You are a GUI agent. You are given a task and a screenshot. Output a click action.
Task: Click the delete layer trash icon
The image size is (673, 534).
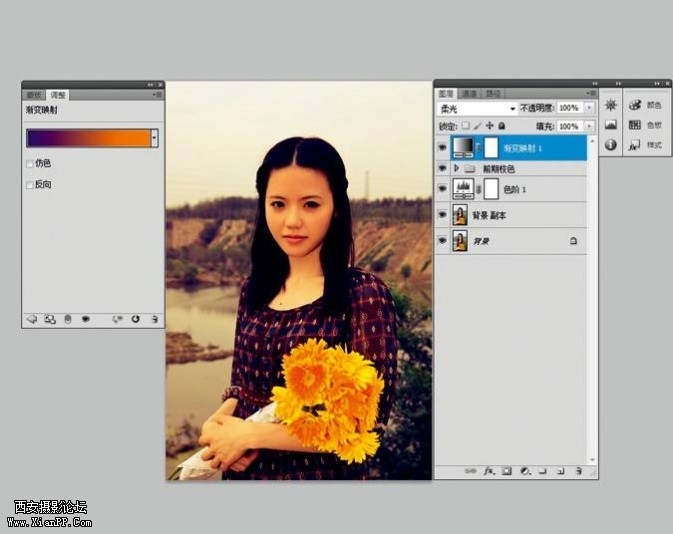click(579, 470)
